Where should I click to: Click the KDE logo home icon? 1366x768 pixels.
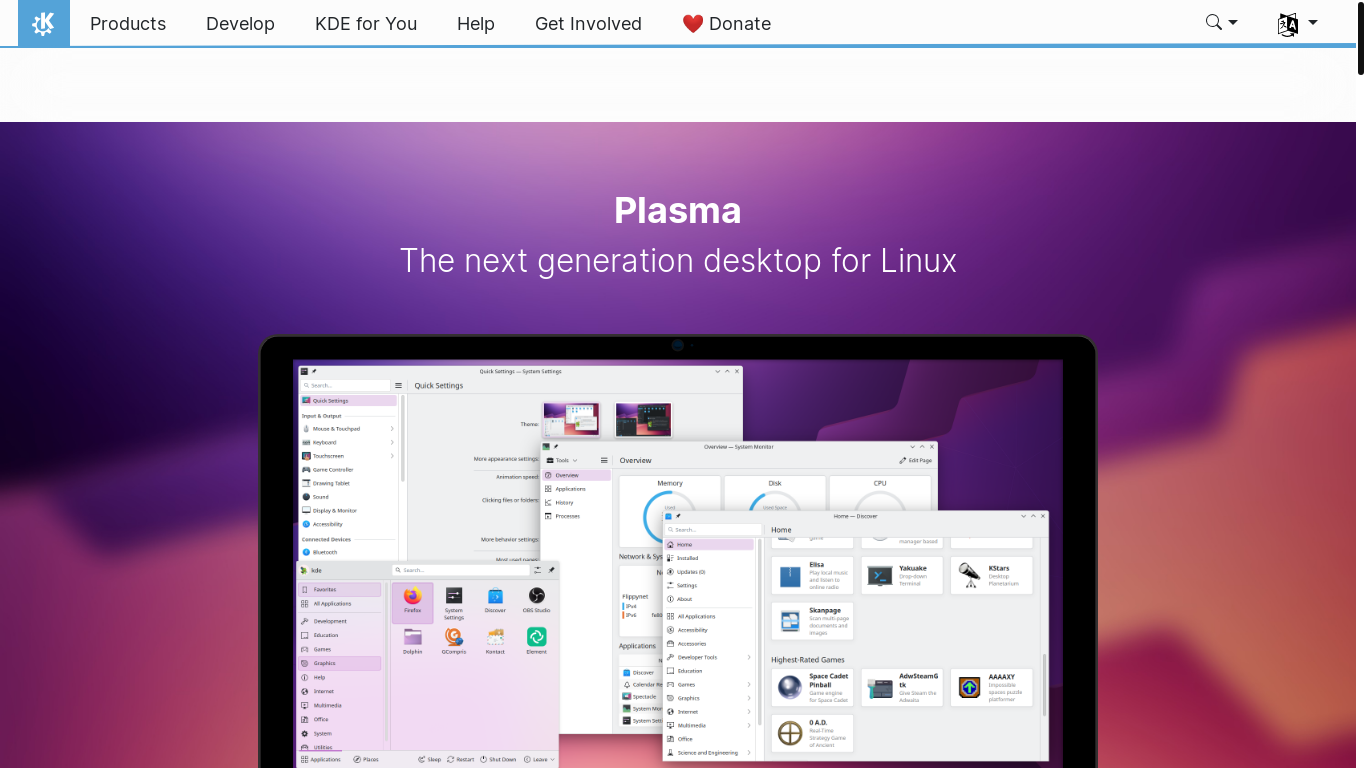click(x=44, y=23)
